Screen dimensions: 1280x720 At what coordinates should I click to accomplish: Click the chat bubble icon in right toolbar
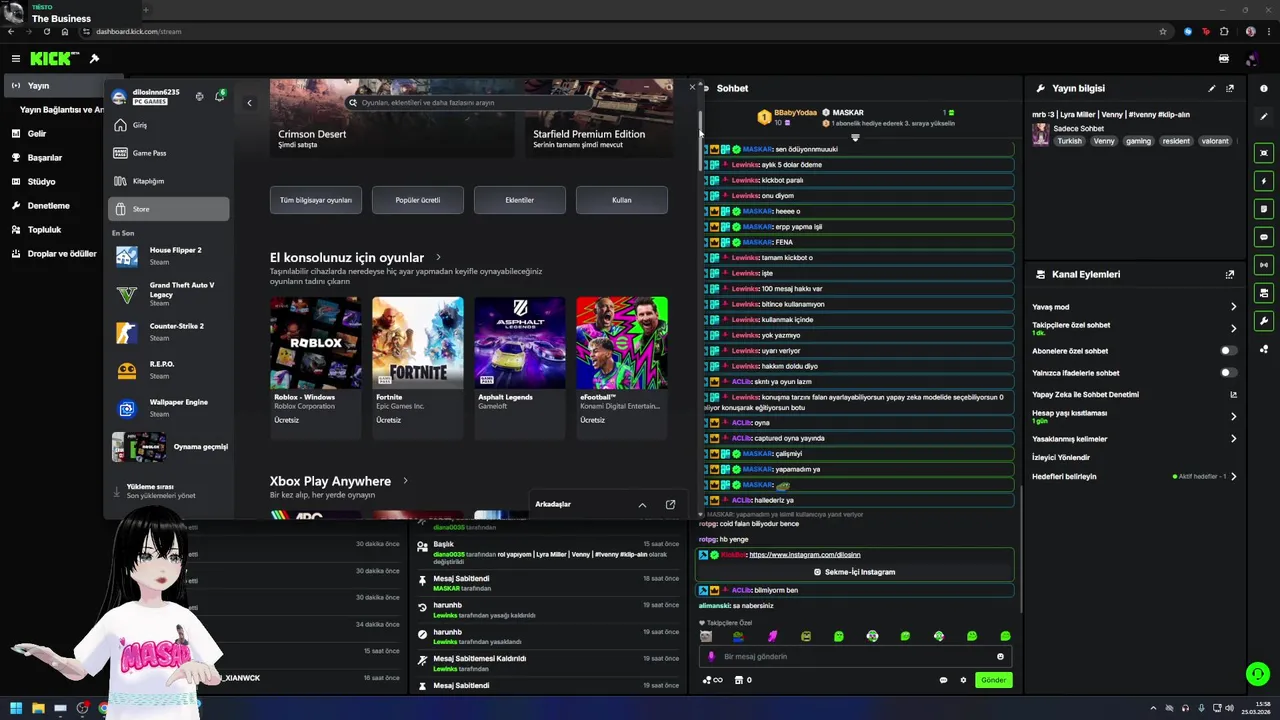point(1264,237)
